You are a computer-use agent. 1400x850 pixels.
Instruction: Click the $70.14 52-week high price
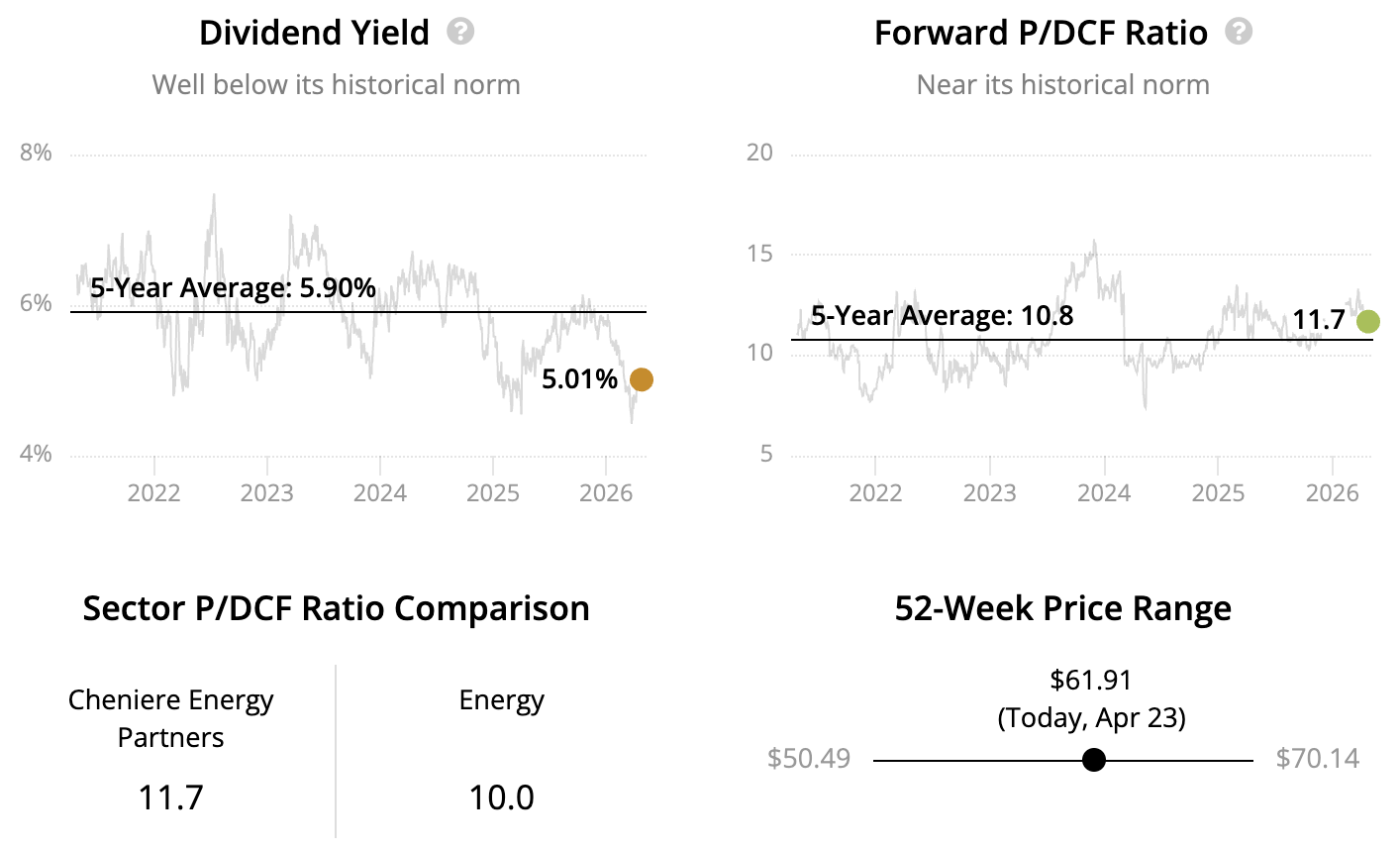[x=1317, y=759]
